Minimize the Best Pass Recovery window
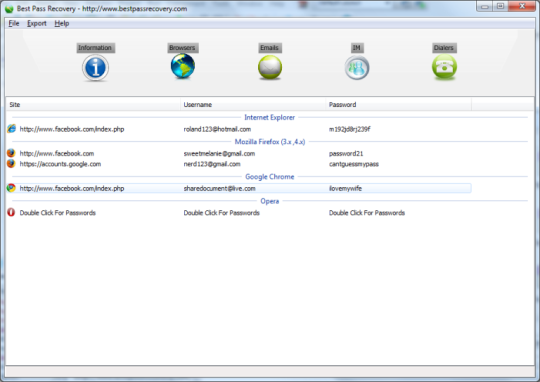 click(485, 6)
